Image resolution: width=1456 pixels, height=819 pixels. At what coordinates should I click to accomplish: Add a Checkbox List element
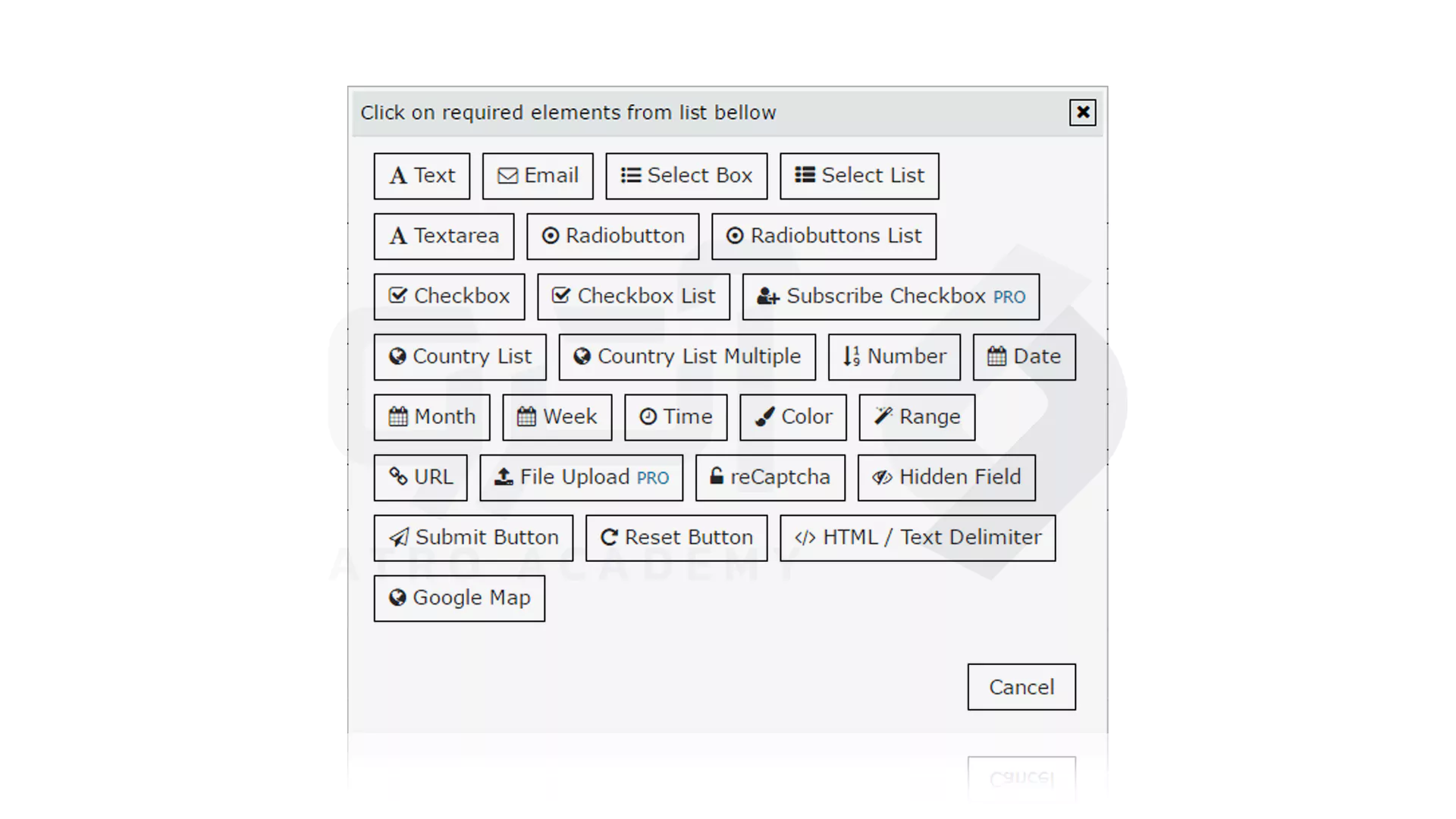click(x=633, y=297)
